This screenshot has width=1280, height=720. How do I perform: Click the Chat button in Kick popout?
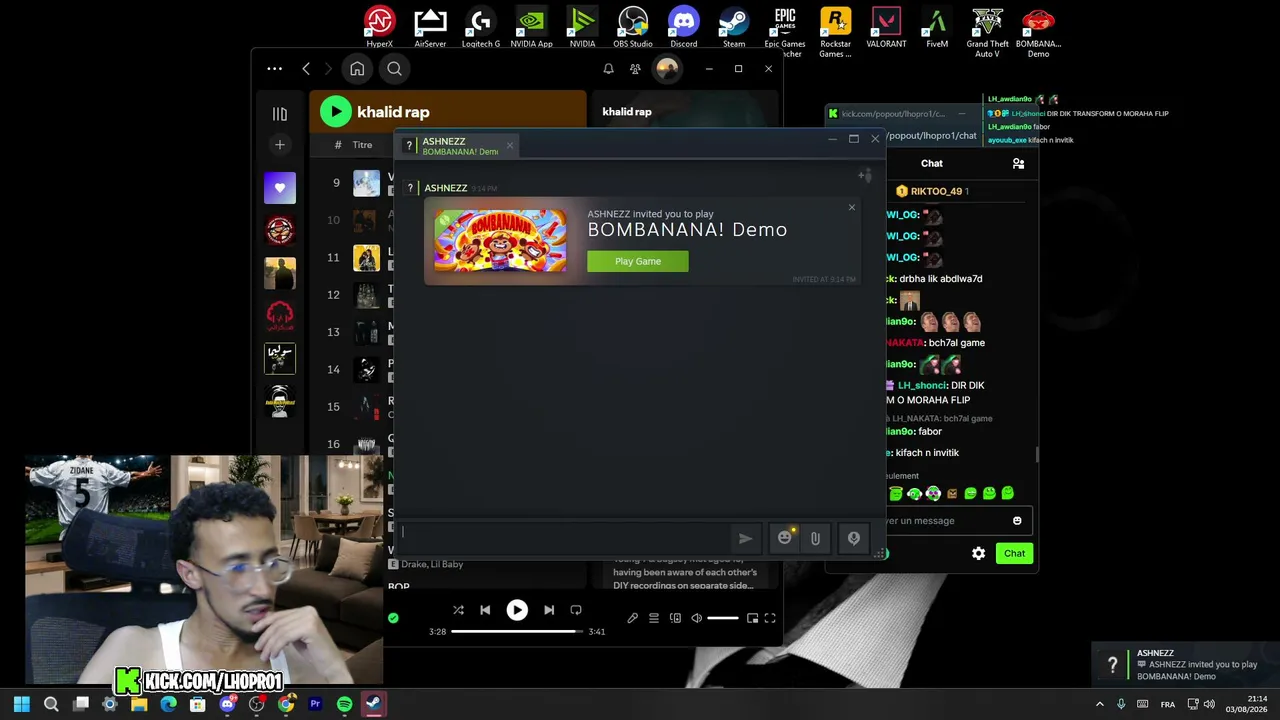pyautogui.click(x=1014, y=553)
